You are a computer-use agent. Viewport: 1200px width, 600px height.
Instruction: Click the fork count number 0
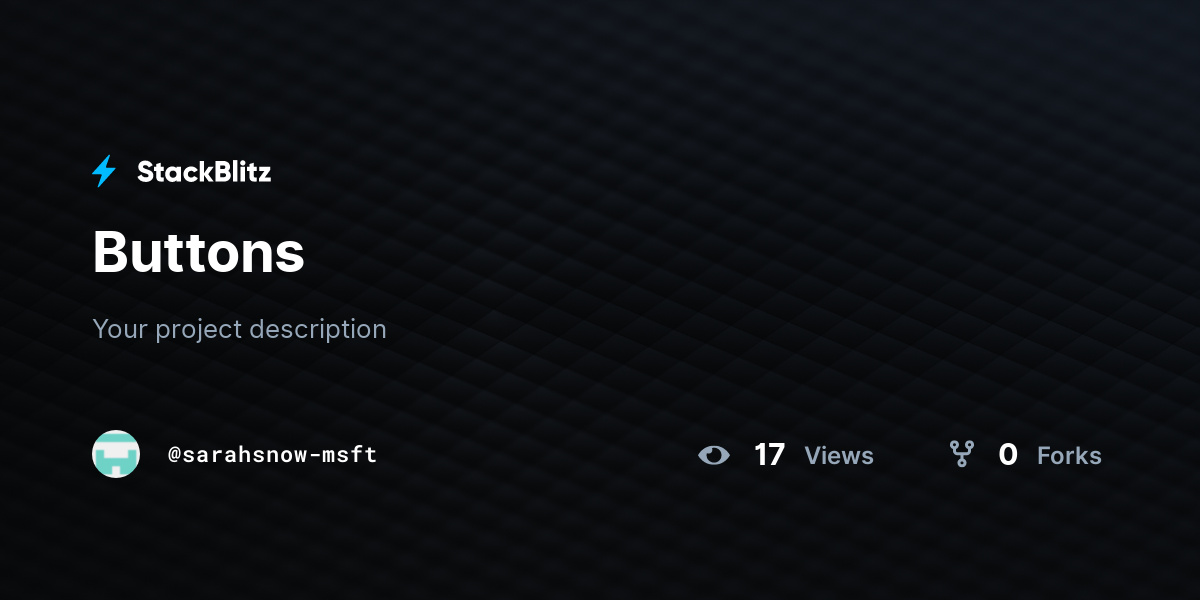tap(1008, 455)
